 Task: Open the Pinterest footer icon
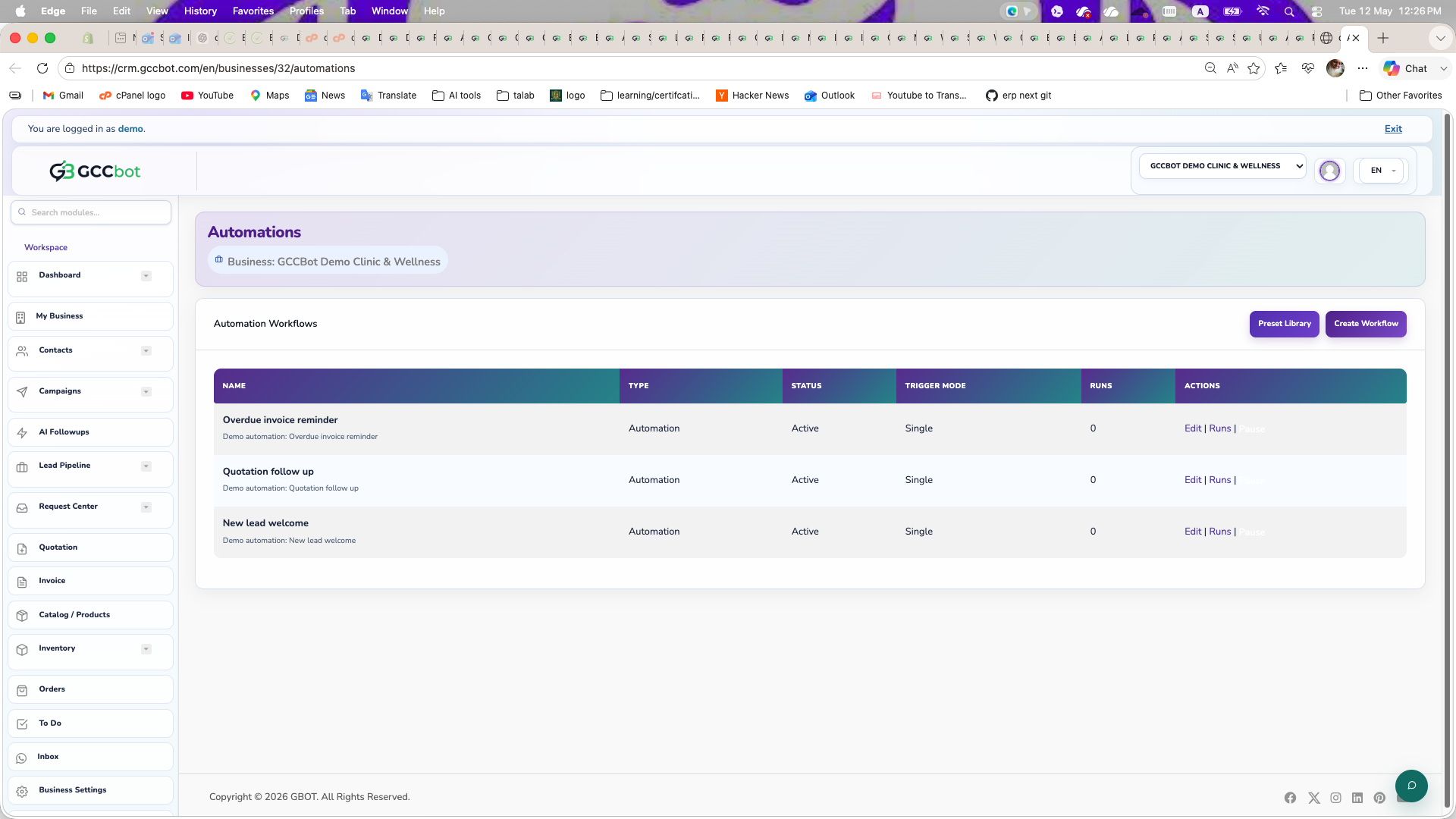[1379, 798]
